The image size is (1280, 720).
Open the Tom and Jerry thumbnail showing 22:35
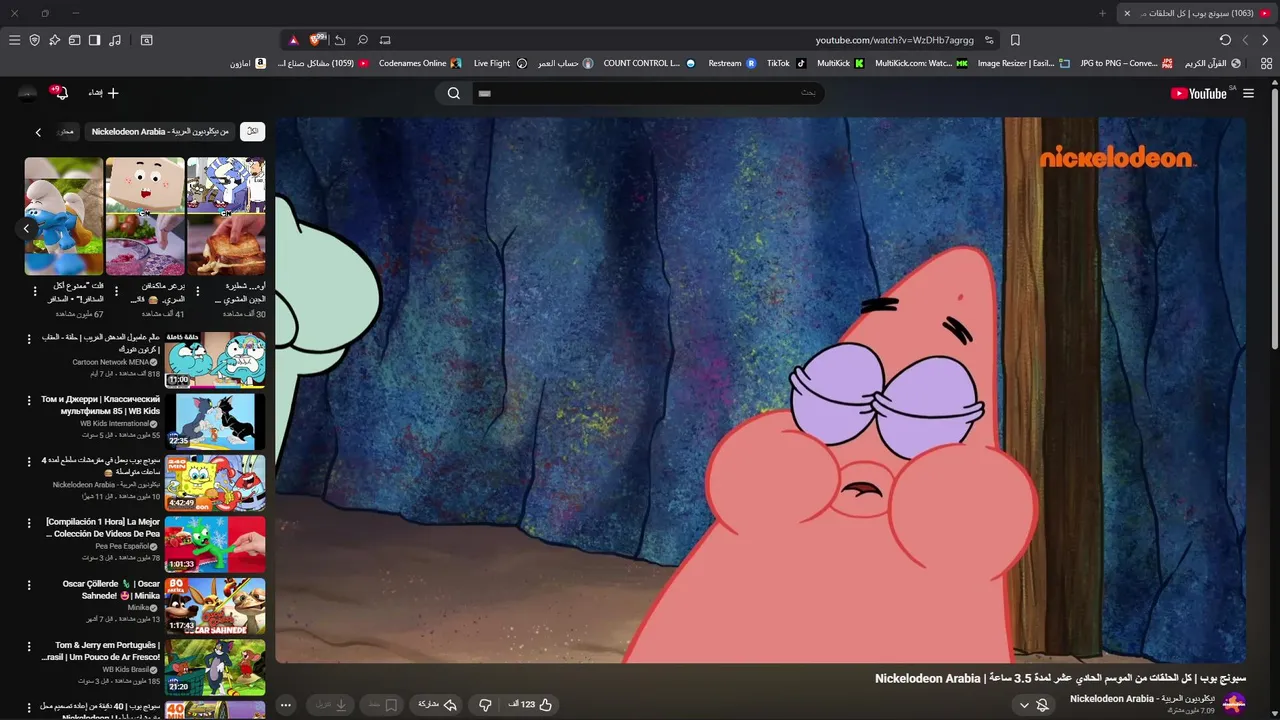point(215,421)
